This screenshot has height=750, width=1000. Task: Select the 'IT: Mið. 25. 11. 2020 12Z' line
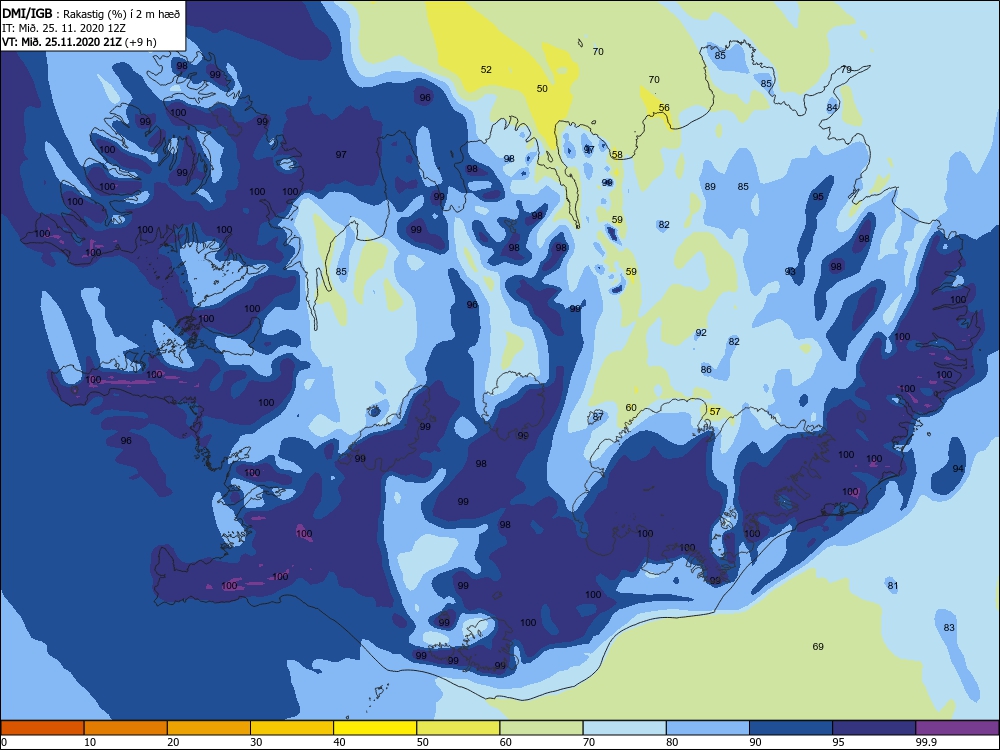(64, 28)
